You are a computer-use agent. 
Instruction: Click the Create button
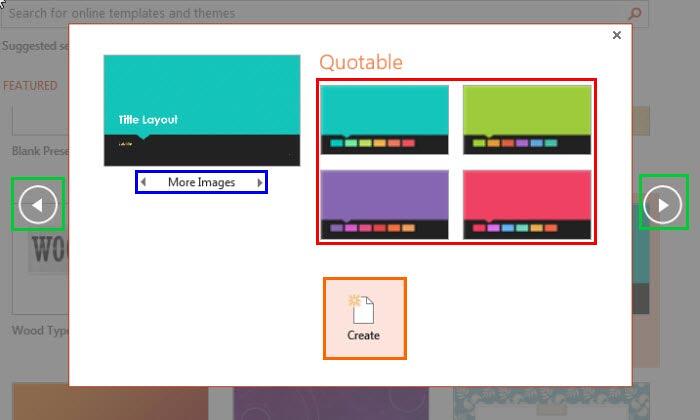(x=364, y=318)
